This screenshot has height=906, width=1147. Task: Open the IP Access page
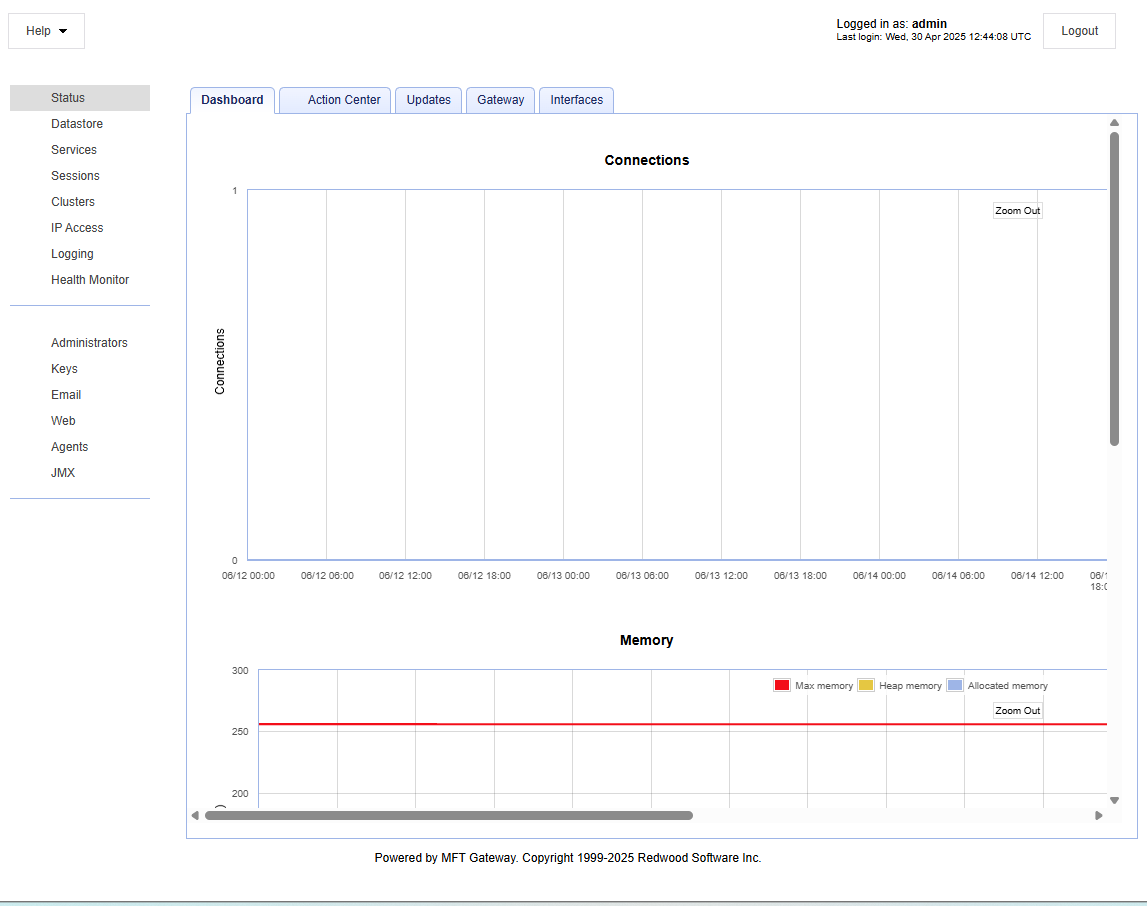tap(77, 228)
